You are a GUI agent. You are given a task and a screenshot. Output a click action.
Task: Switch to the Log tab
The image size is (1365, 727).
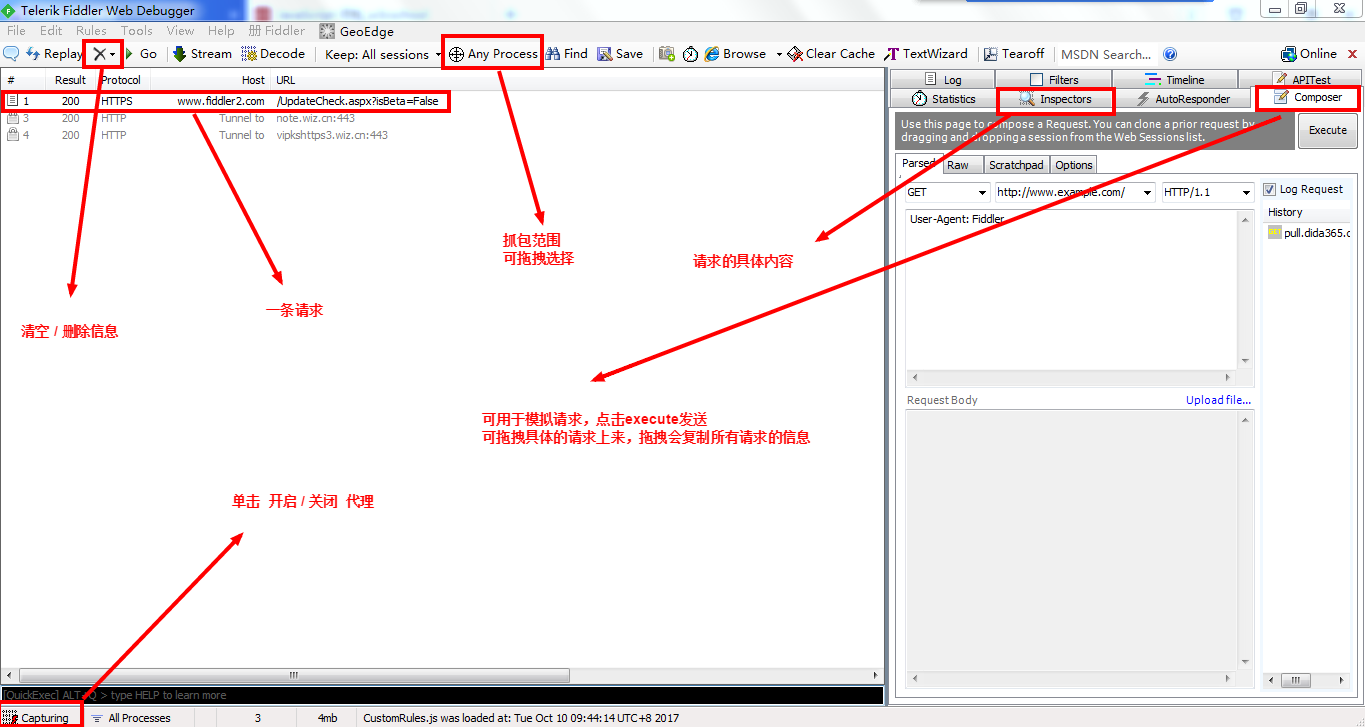click(942, 80)
